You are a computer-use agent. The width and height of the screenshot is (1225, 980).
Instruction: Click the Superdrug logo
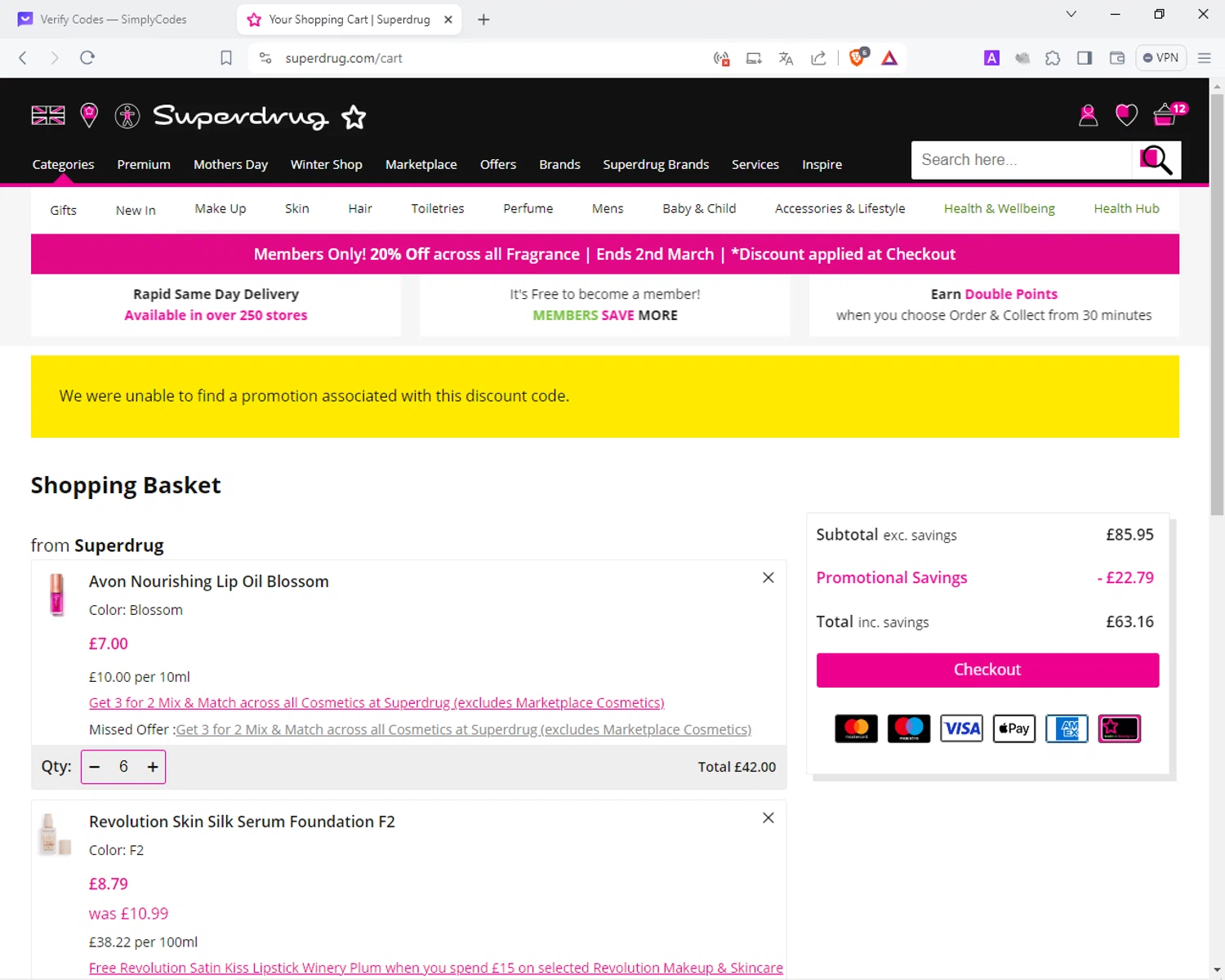(260, 117)
